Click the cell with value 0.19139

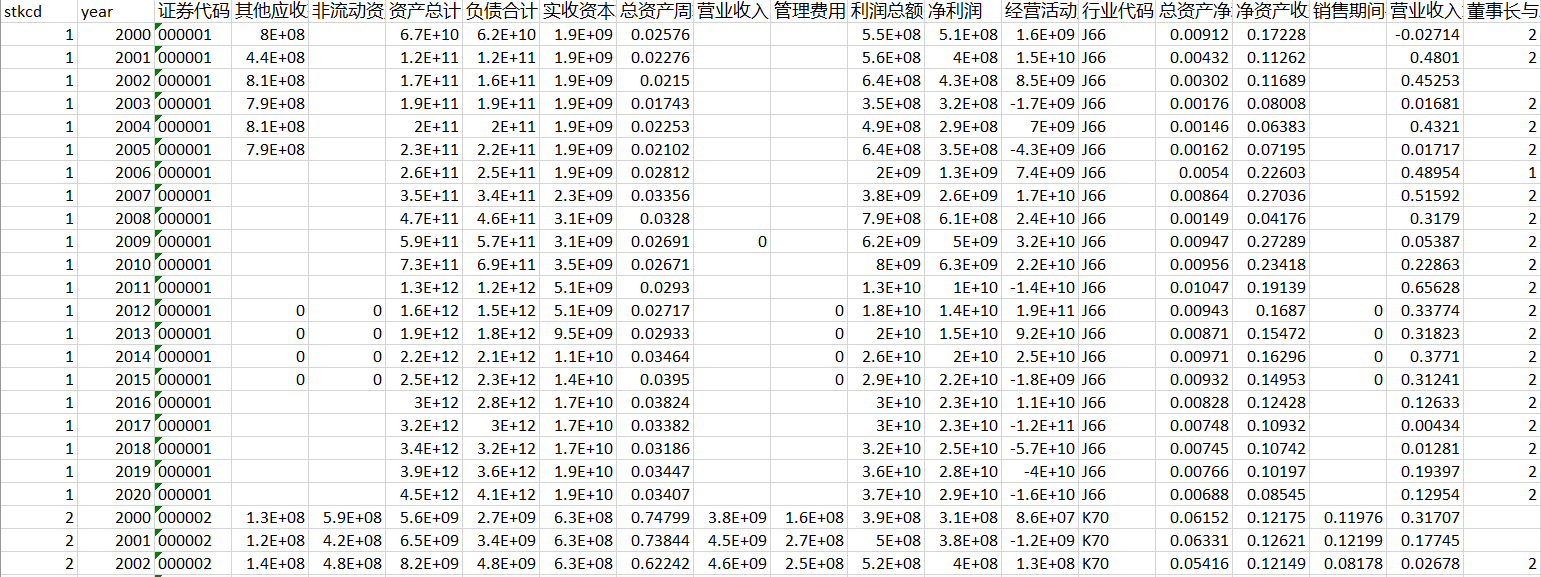1271,288
